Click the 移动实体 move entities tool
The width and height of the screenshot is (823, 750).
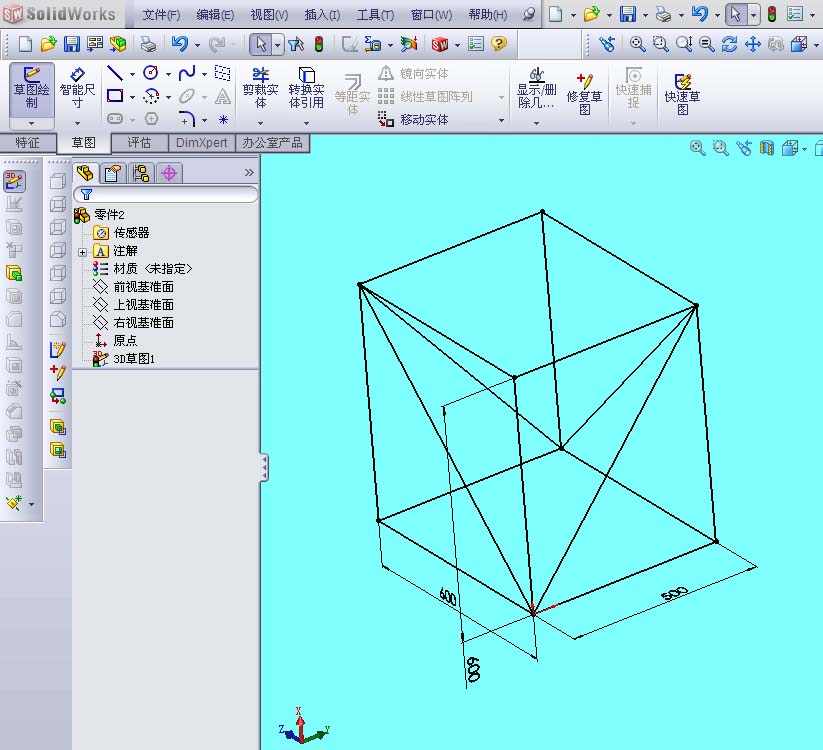(x=413, y=119)
